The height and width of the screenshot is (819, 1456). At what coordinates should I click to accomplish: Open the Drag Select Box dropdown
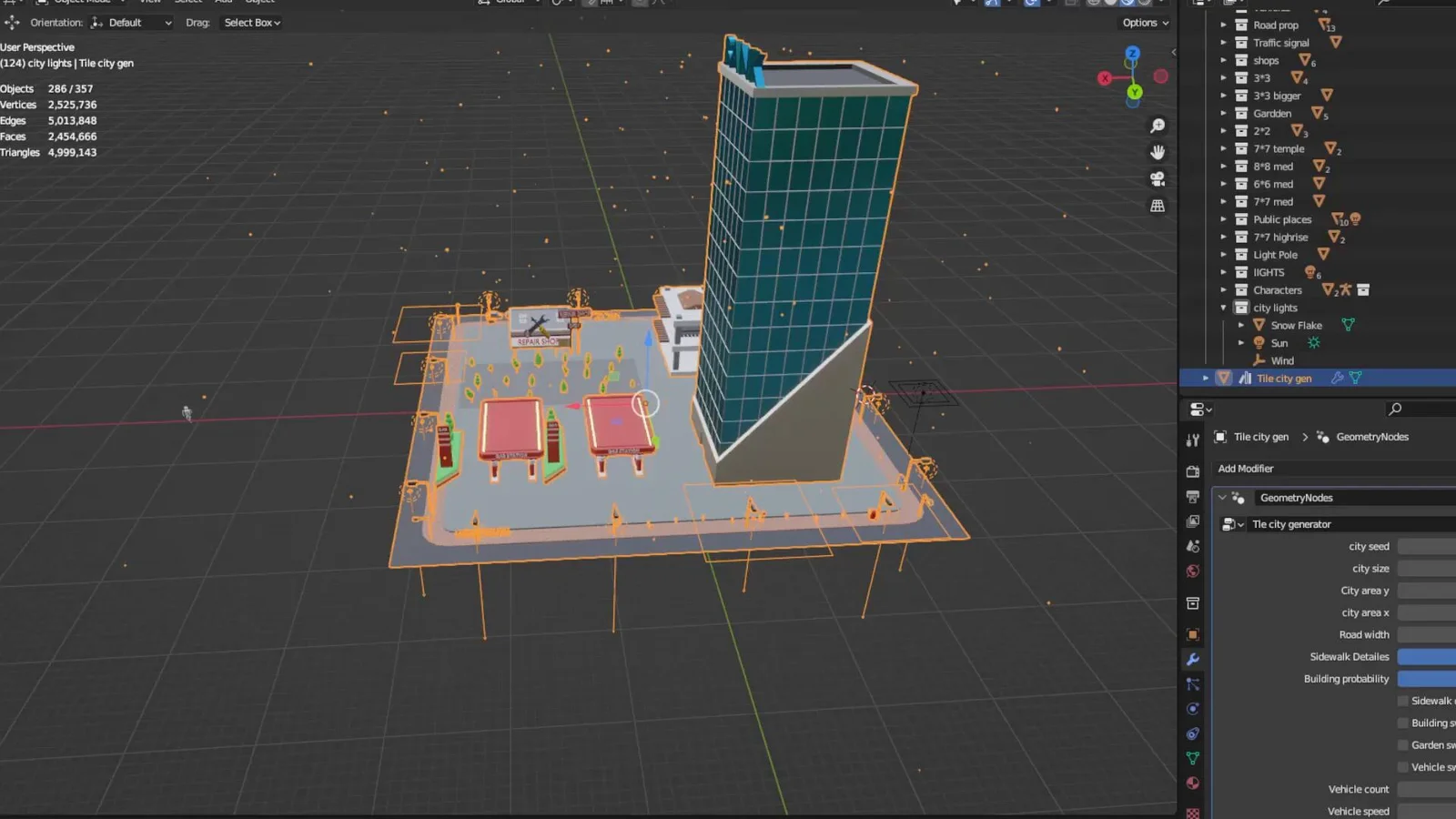tap(252, 23)
